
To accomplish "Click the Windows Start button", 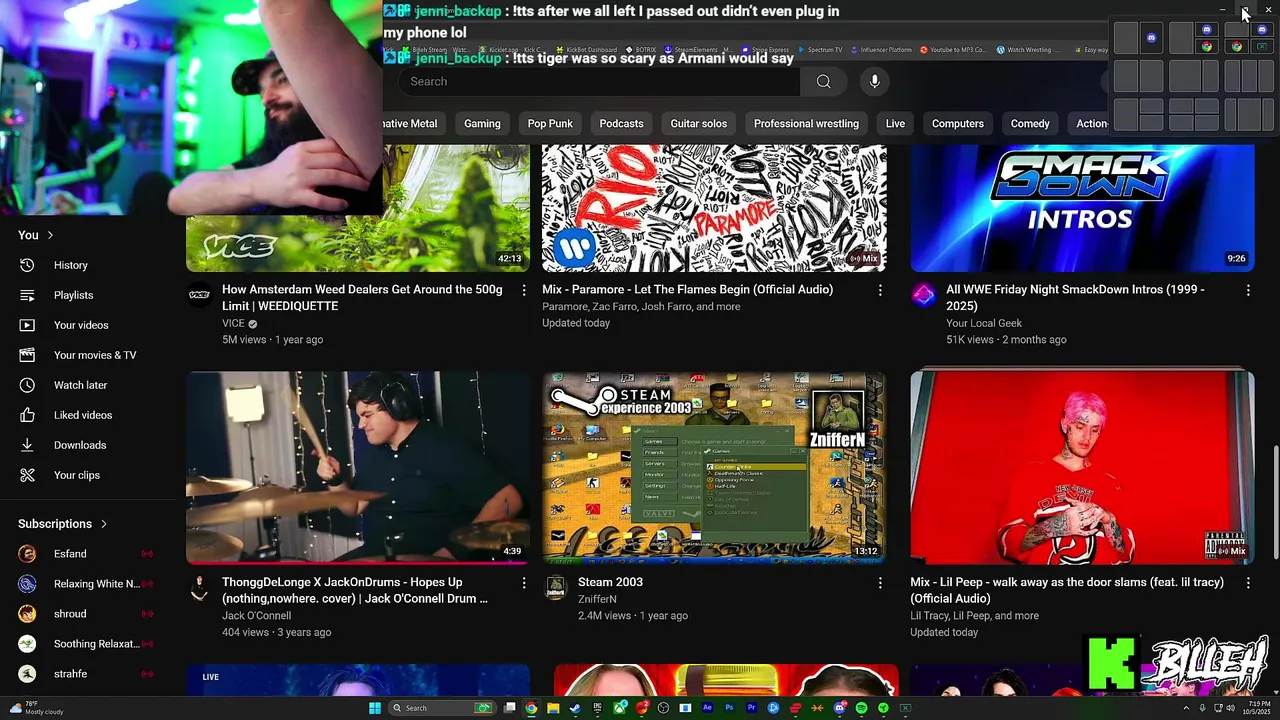I will 375,708.
